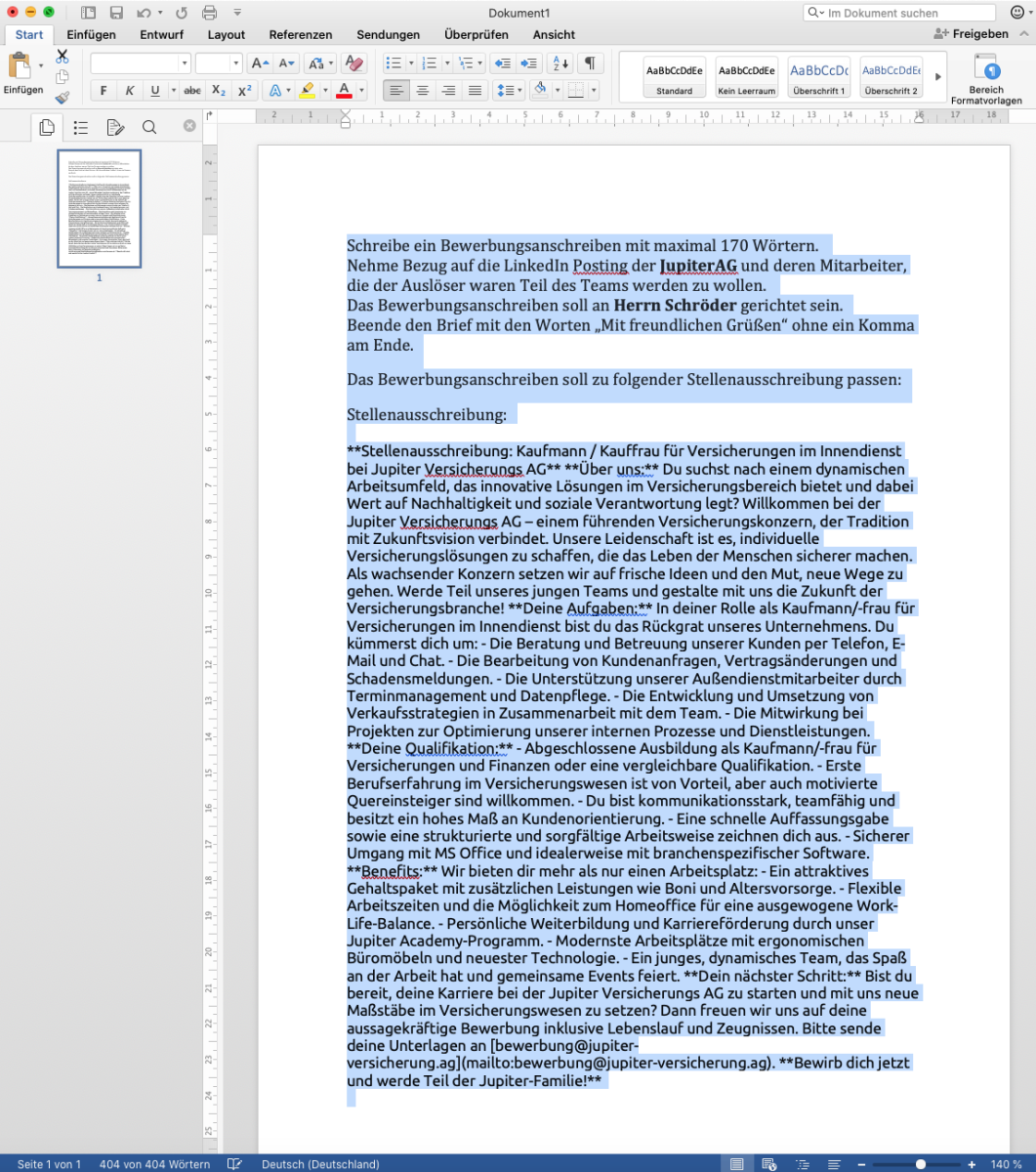The image size is (1036, 1172).
Task: Open the thumbnails pane in the sidebar
Action: [x=46, y=127]
